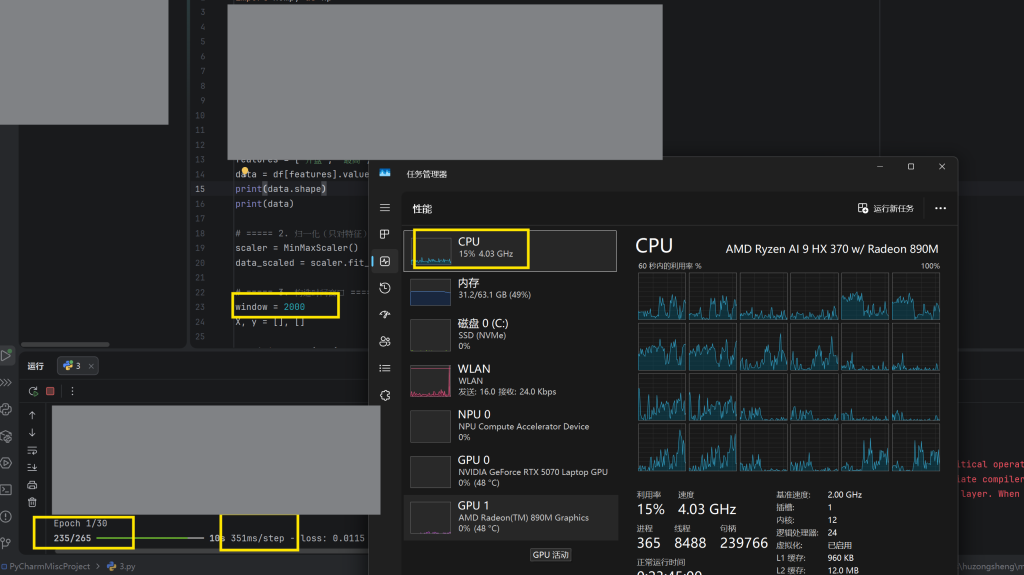Image resolution: width=1024 pixels, height=575 pixels.
Task: Open the Users page icon
Action: click(x=385, y=341)
